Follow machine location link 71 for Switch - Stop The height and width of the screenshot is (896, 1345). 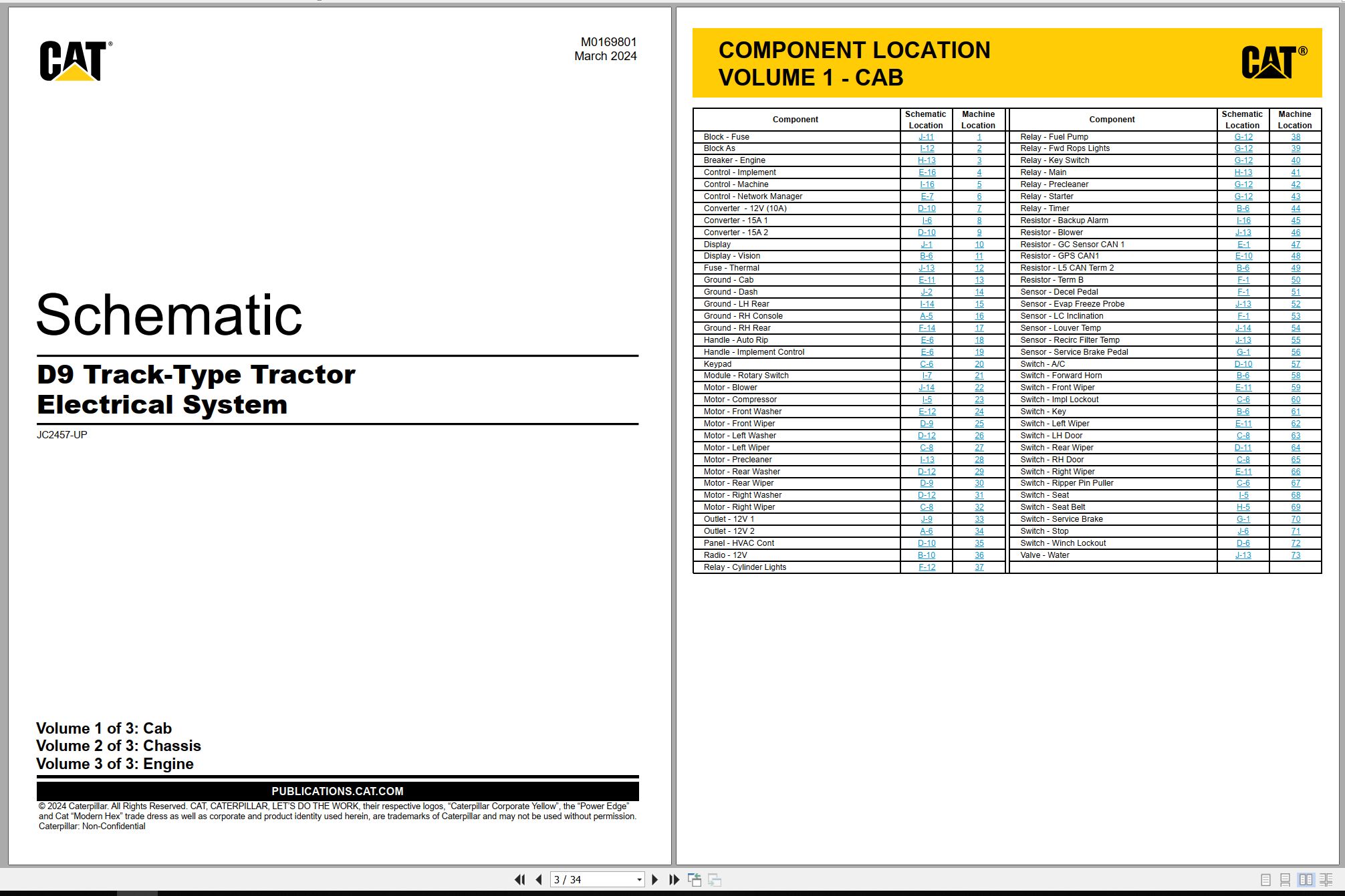tap(1296, 531)
